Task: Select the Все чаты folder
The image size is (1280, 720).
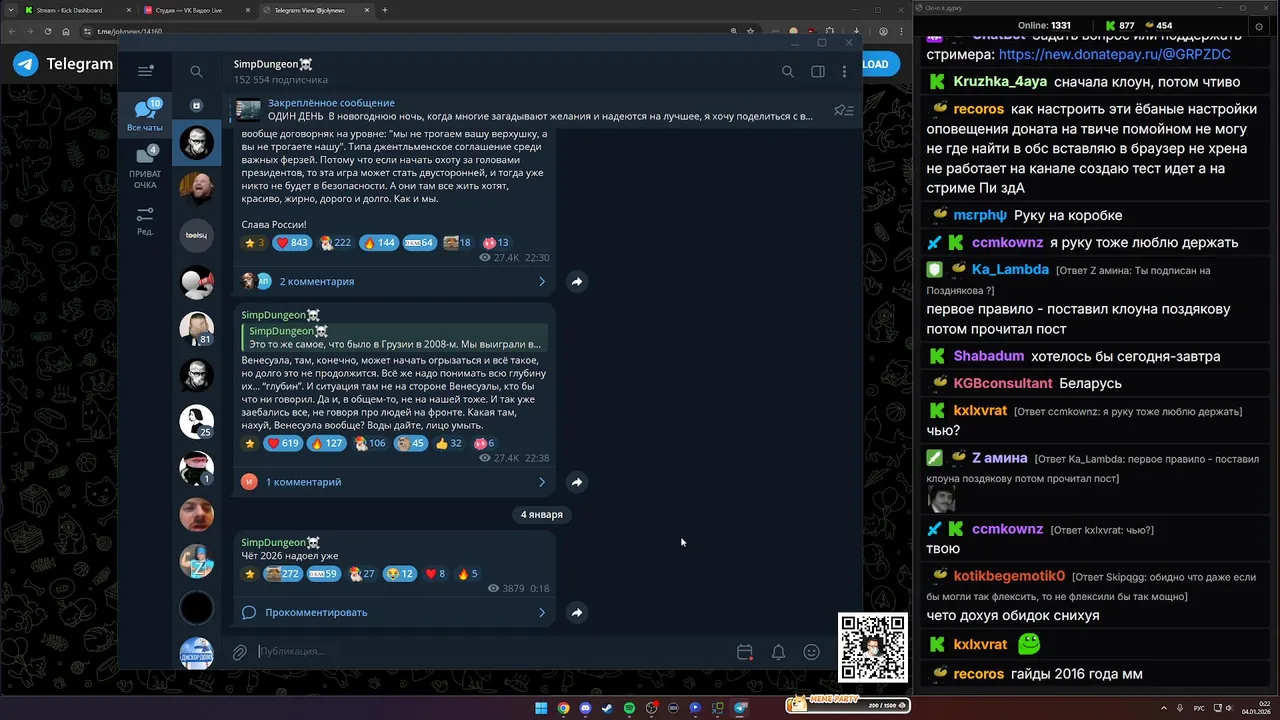Action: pos(145,116)
